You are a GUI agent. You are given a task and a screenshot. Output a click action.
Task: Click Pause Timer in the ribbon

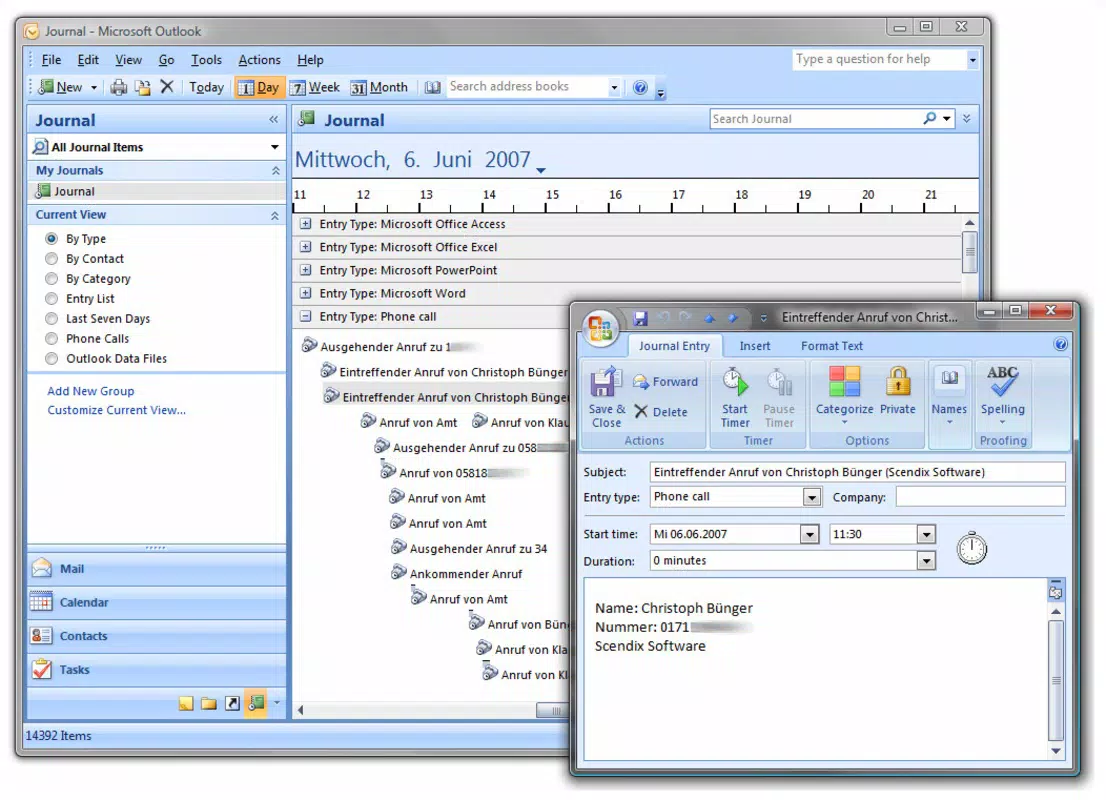779,397
